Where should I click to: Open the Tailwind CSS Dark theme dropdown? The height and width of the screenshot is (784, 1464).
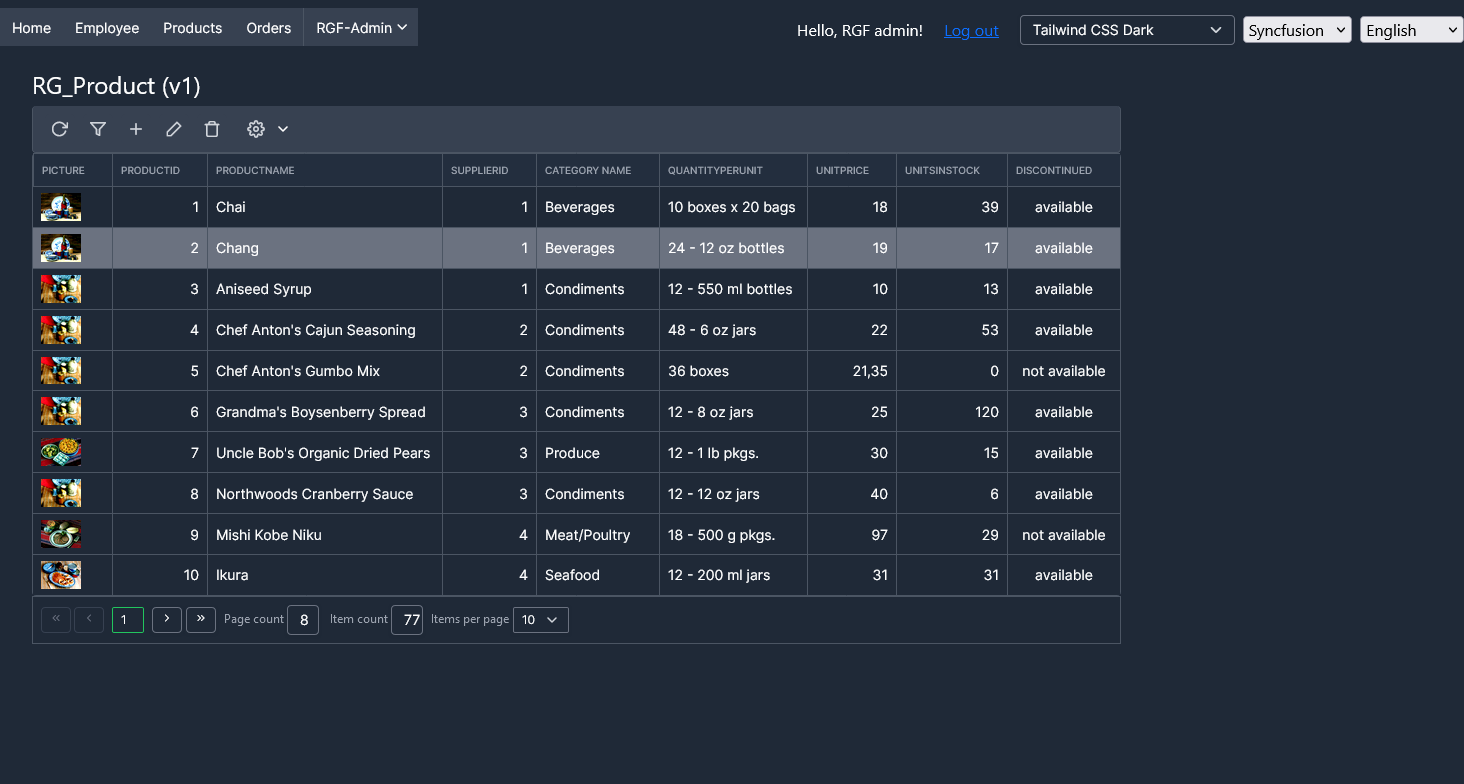click(1127, 30)
